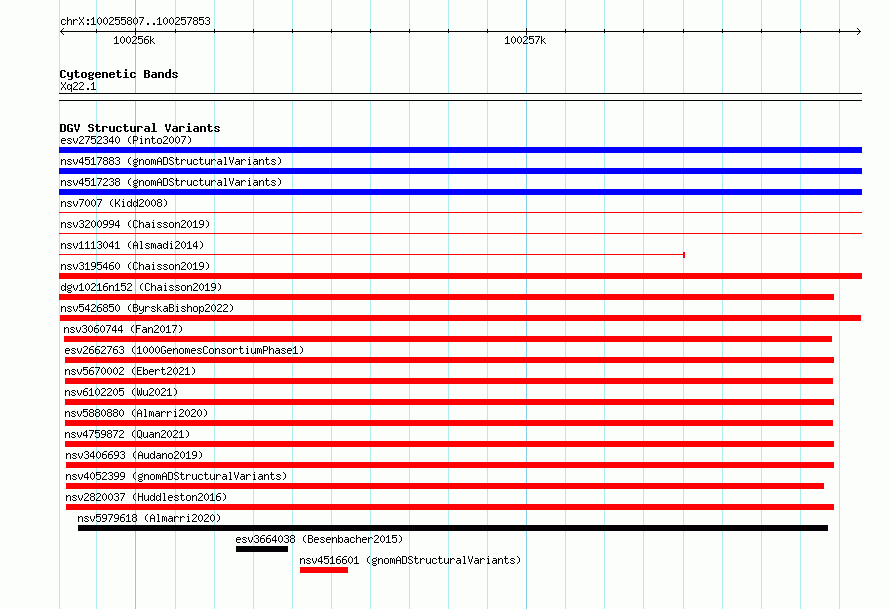Click the blue bar under nsv4517883
This screenshot has width=890, height=609.
[460, 171]
